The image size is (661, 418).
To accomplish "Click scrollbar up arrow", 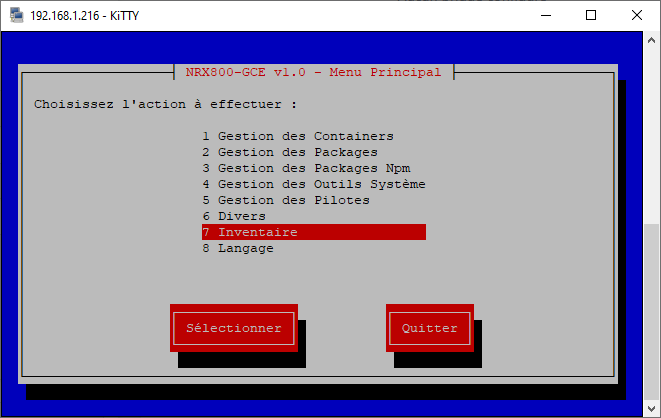I will pos(651,40).
